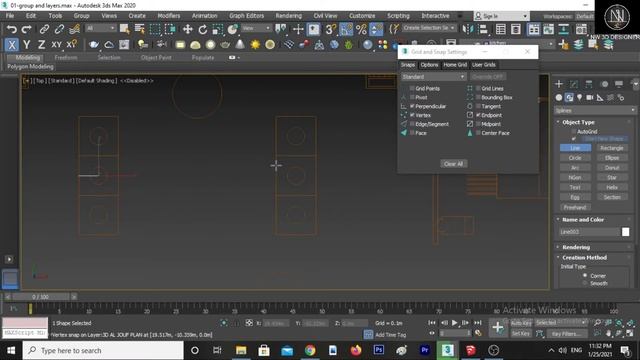Activate the Select and Rotate tool

coord(202,29)
